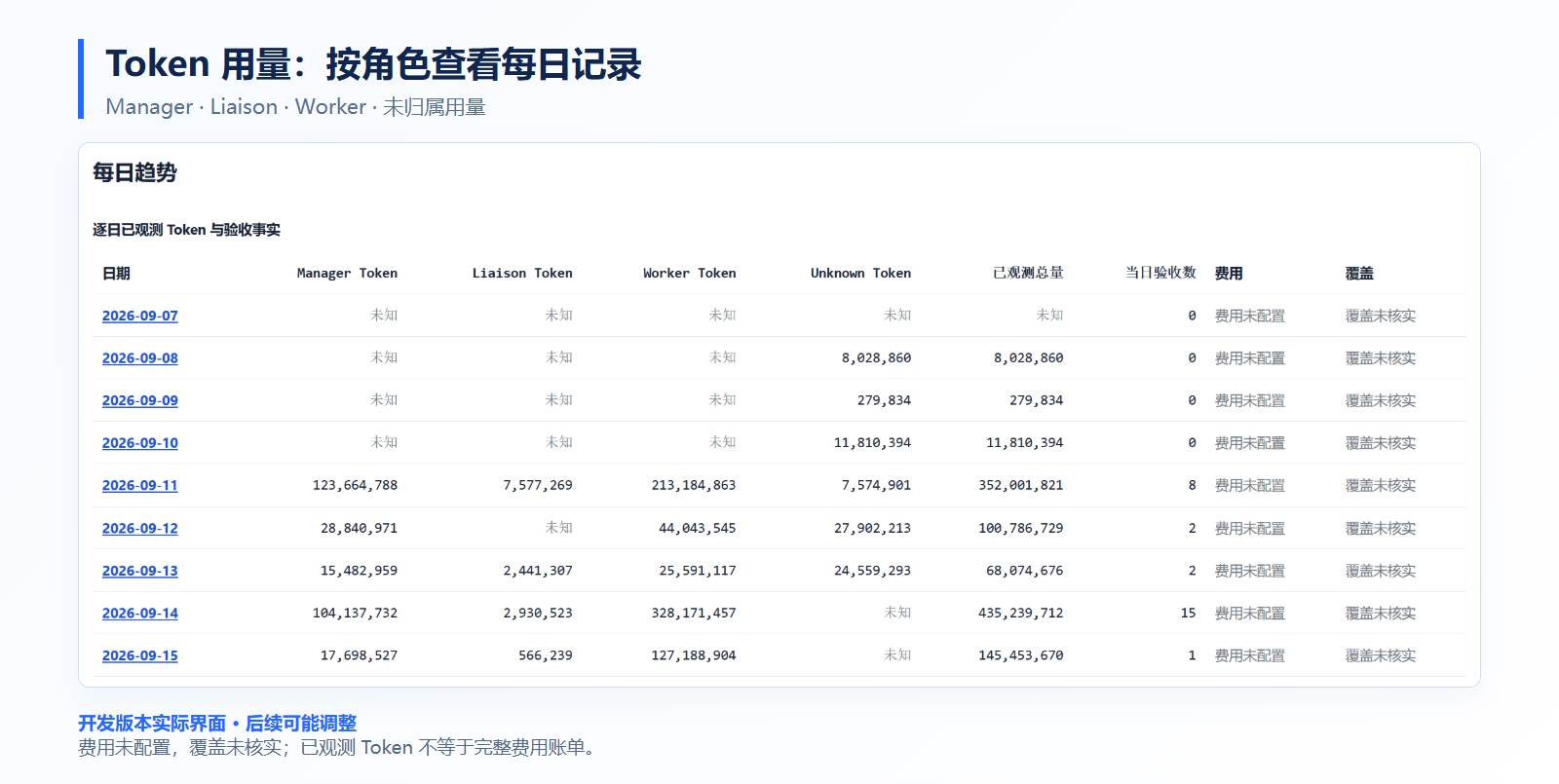This screenshot has height=784, width=1559.
Task: Open the 2026-09-09 date link
Action: click(x=140, y=400)
